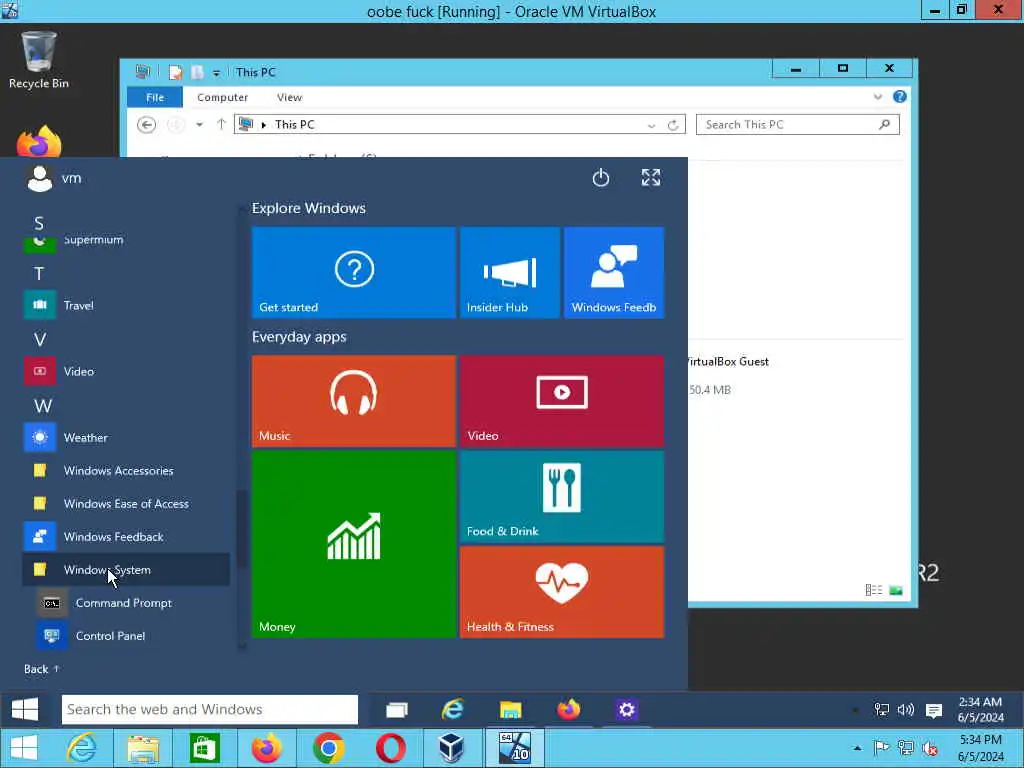Viewport: 1024px width, 768px height.
Task: Open the Money tile
Action: point(353,544)
